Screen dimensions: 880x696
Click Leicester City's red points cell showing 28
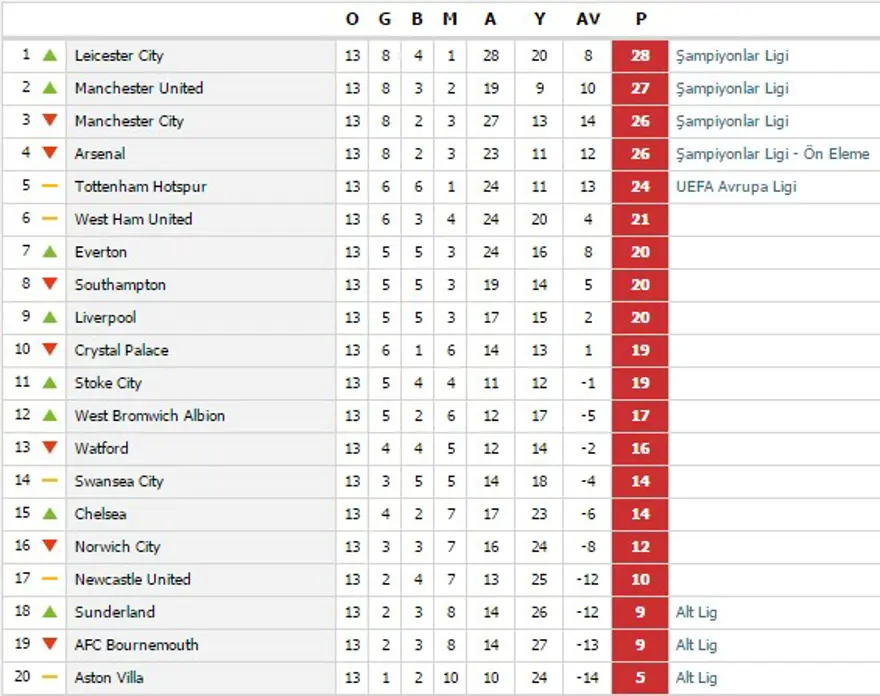click(x=640, y=55)
